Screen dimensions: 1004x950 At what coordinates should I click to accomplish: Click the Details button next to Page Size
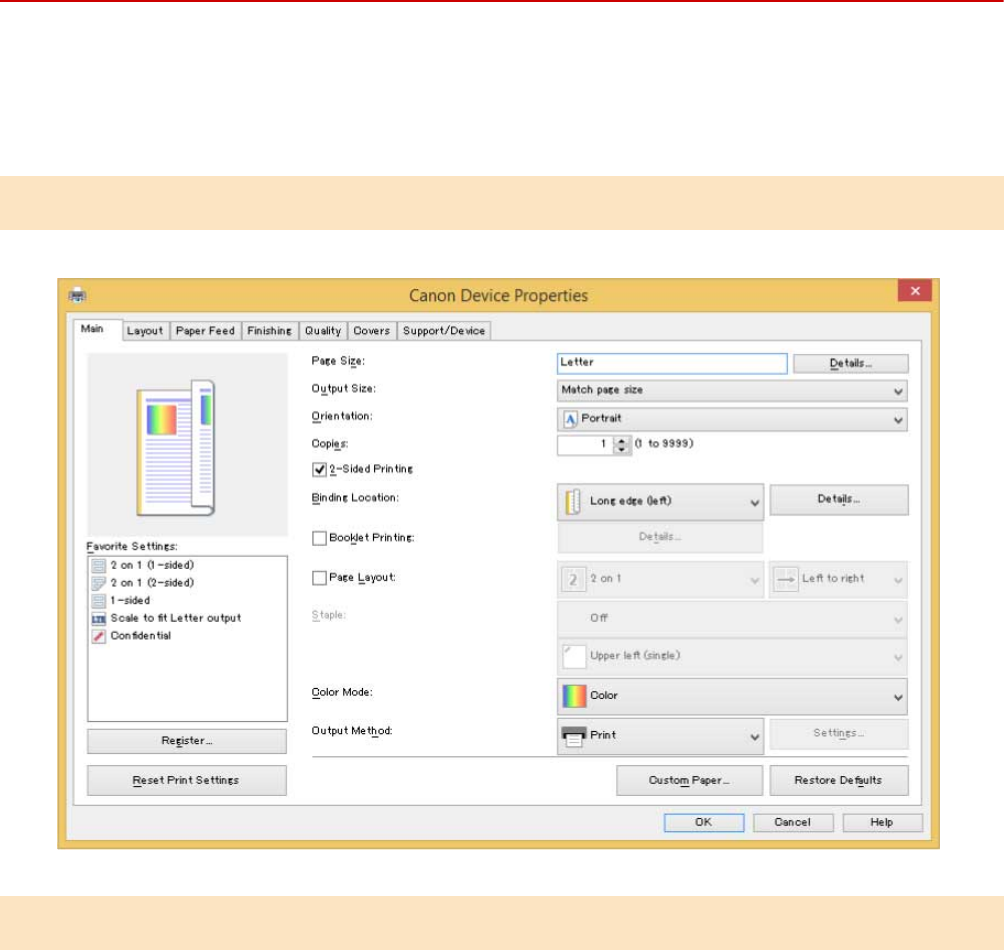point(850,364)
